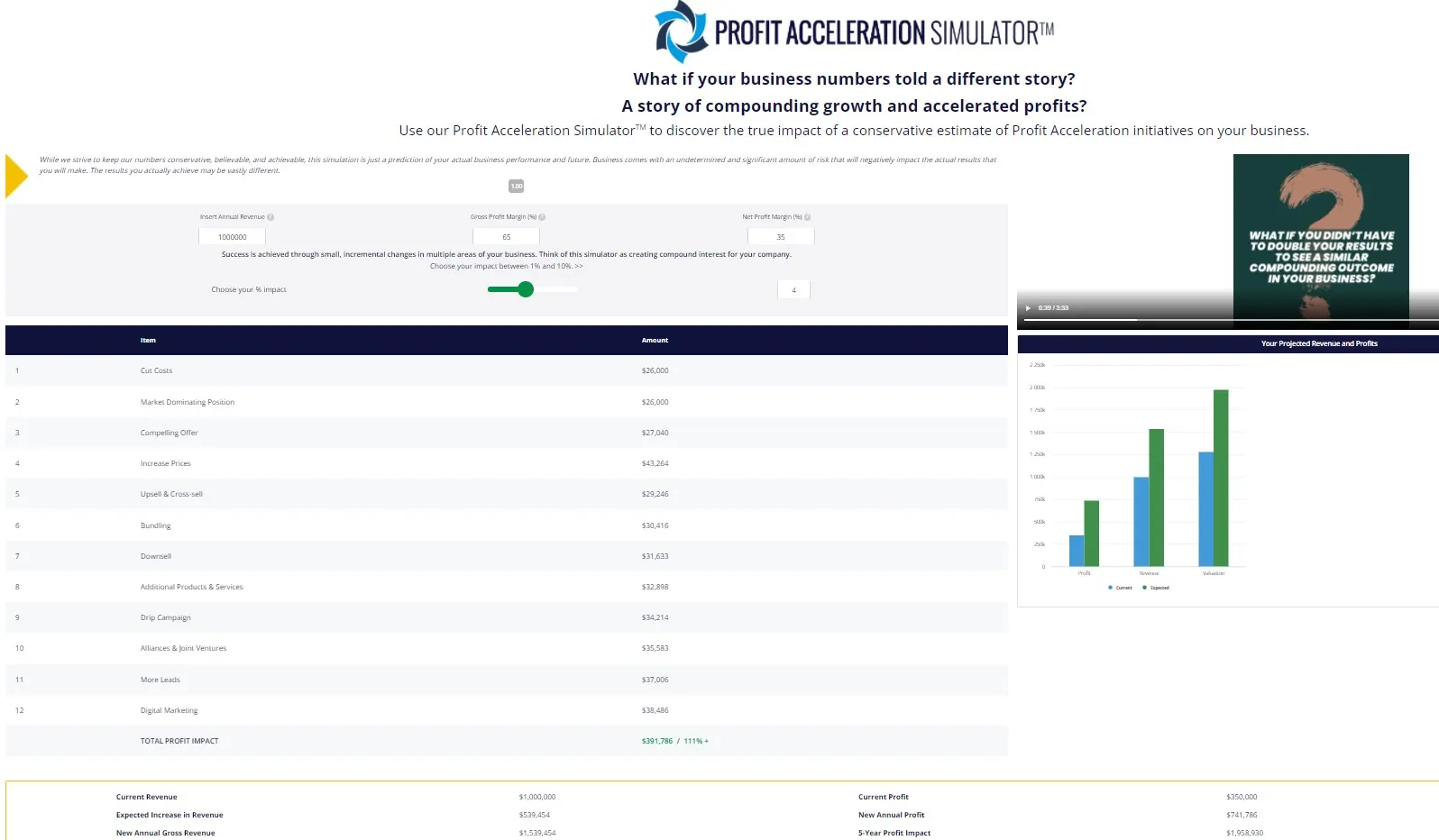Play the video with the play button

pyautogui.click(x=1028, y=308)
